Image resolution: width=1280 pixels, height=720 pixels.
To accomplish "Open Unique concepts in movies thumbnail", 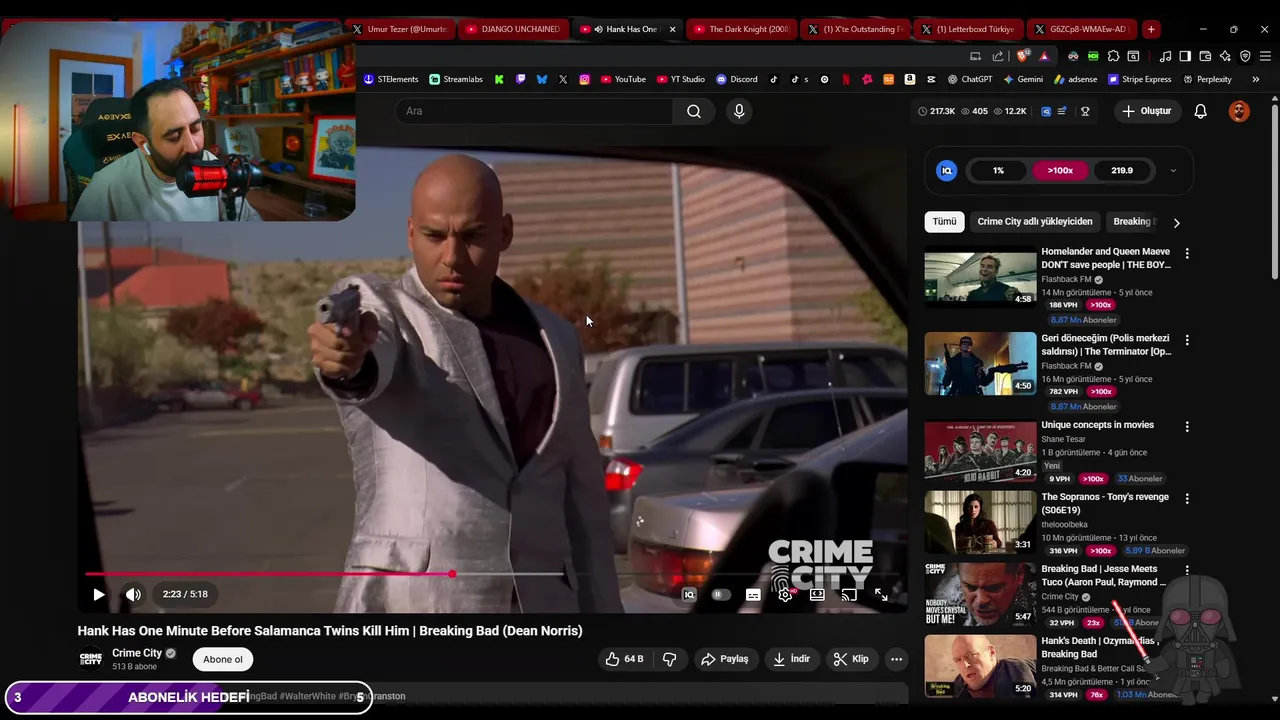I will tap(980, 450).
